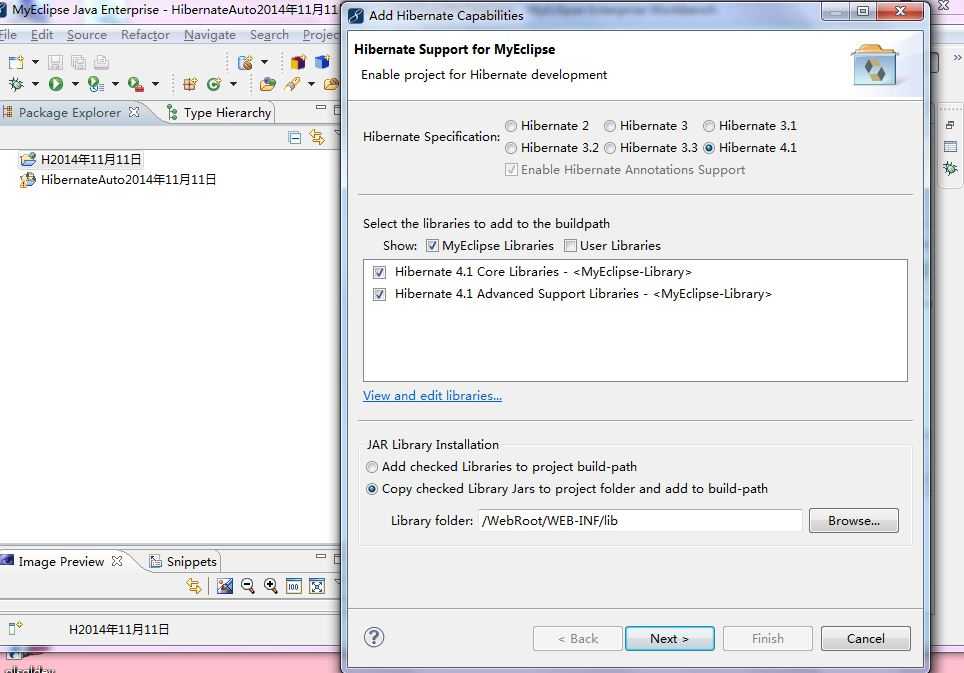Open the Source menu
The width and height of the screenshot is (964, 673).
click(87, 35)
